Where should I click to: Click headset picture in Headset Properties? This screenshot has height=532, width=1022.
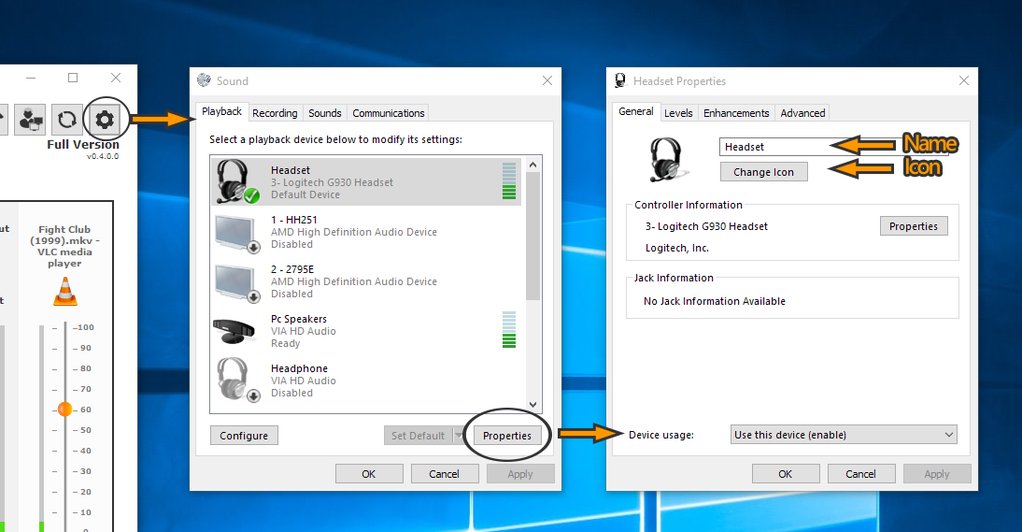pyautogui.click(x=667, y=160)
